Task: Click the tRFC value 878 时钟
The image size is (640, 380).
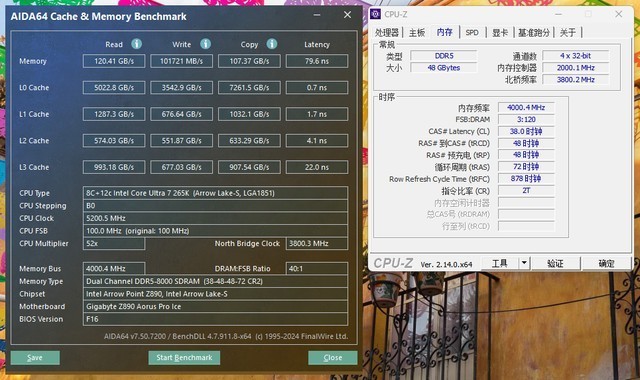Action: coord(526,179)
